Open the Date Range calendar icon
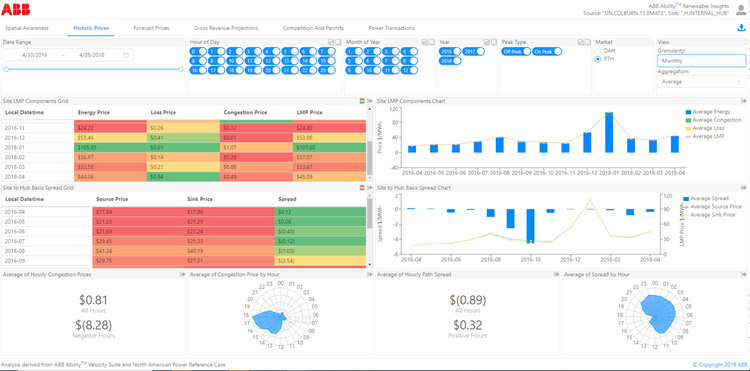 tap(126, 55)
